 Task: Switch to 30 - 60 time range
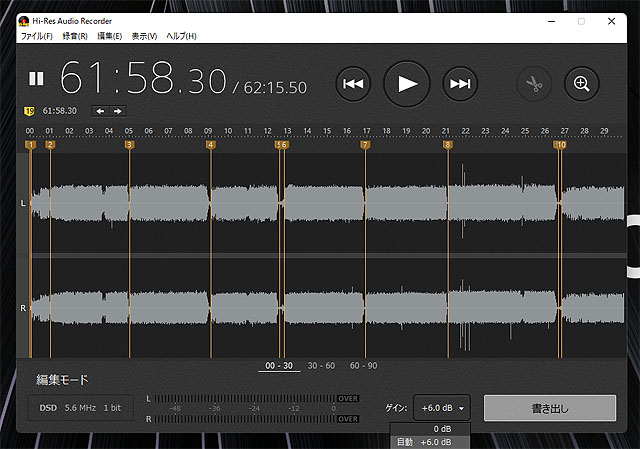coord(321,366)
